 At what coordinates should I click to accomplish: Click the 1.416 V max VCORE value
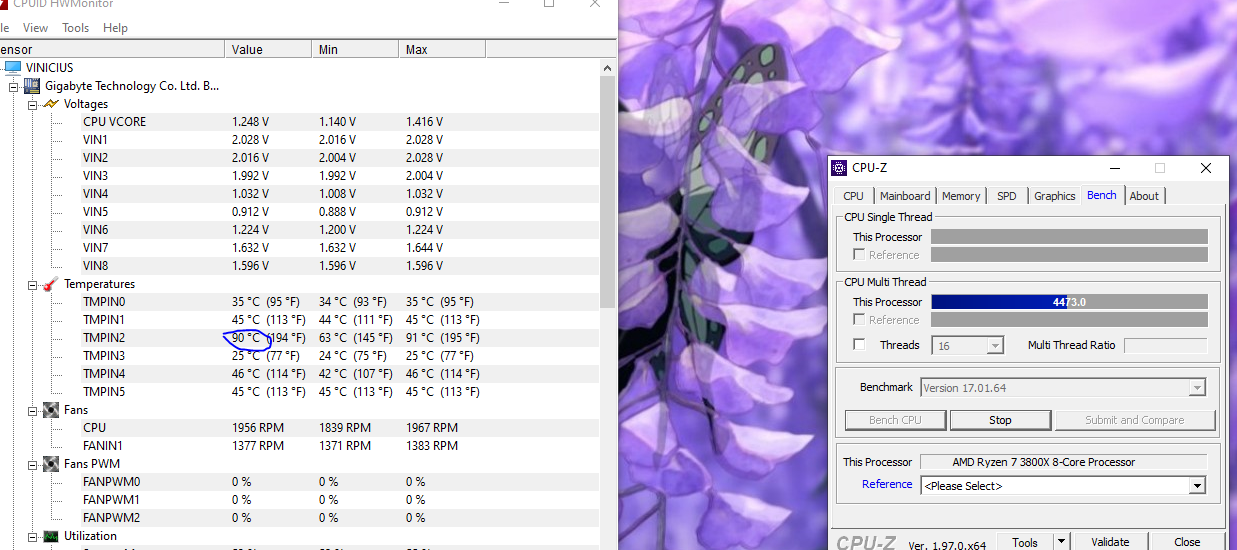pyautogui.click(x=424, y=122)
